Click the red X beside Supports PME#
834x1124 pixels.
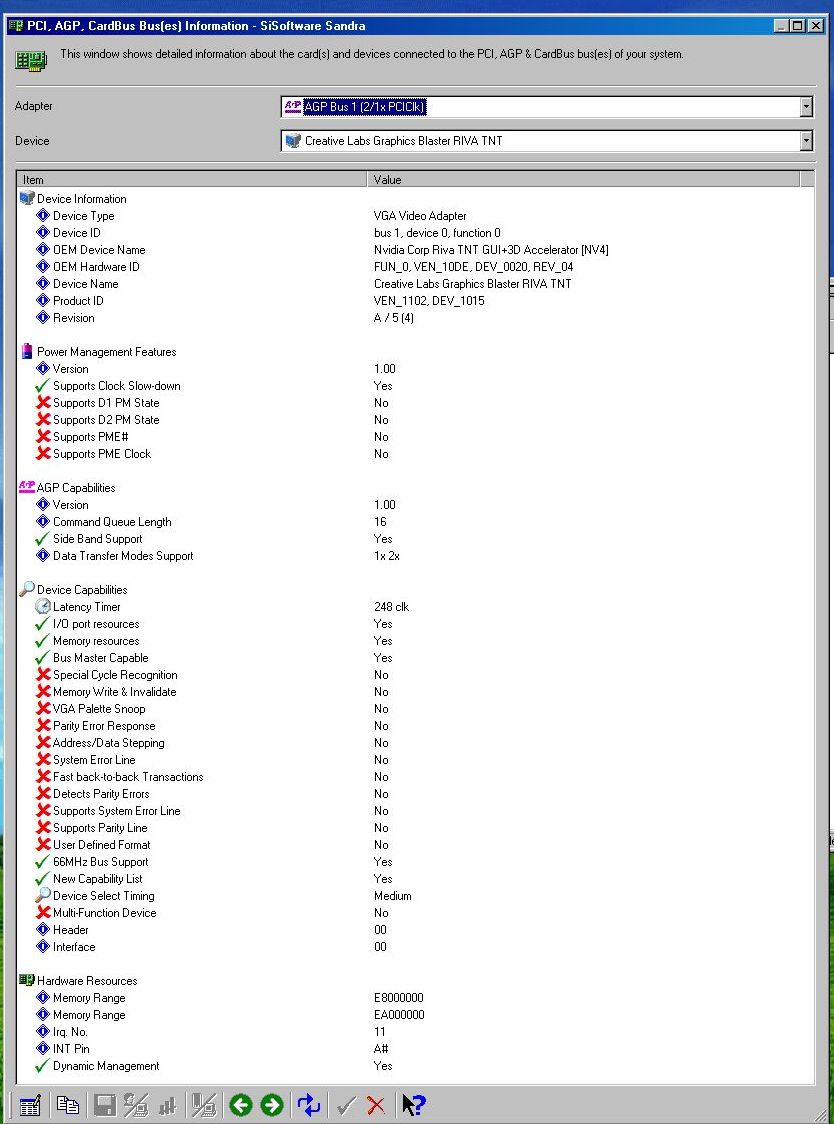(43, 437)
